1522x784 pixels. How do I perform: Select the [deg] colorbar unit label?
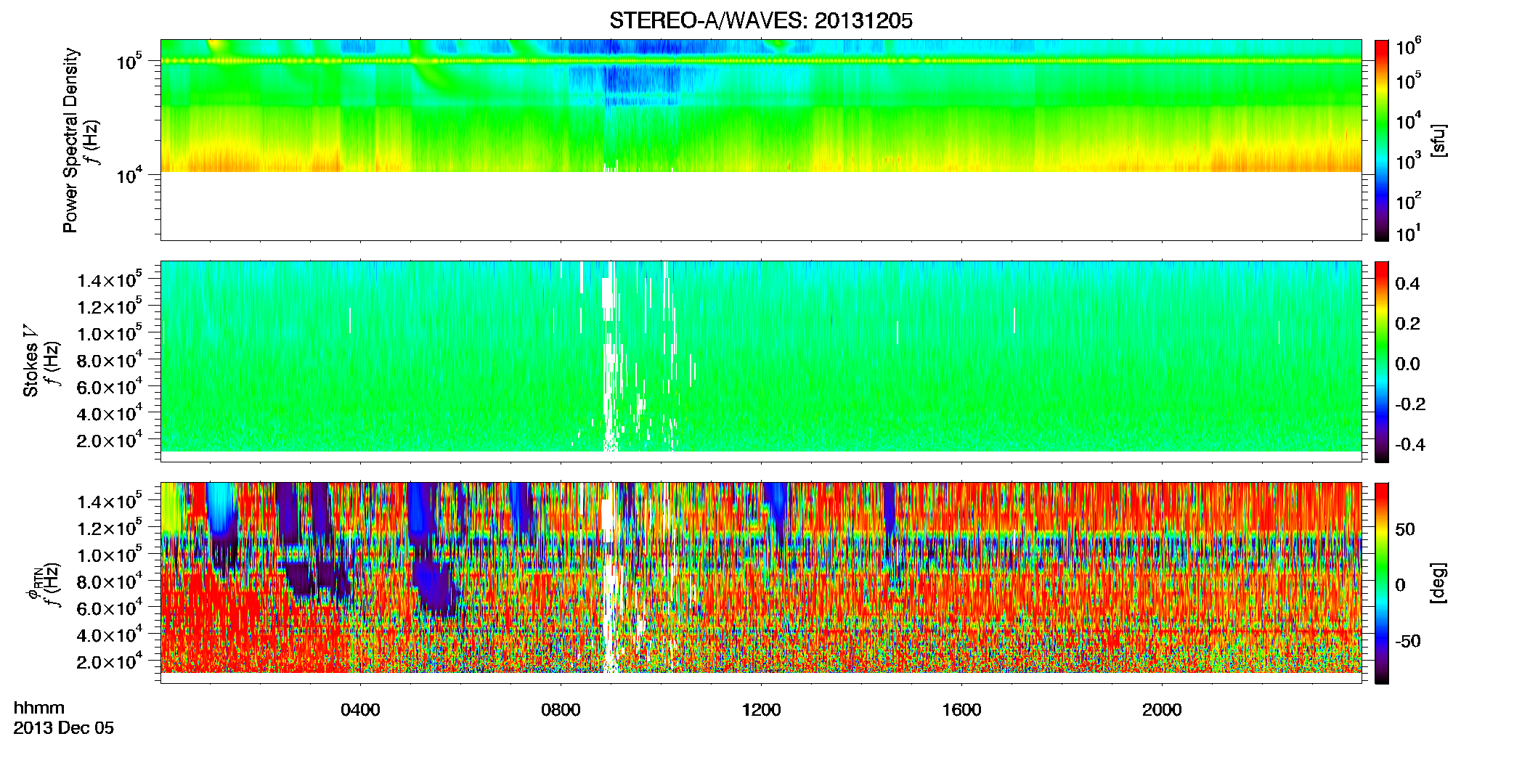pos(1438,583)
